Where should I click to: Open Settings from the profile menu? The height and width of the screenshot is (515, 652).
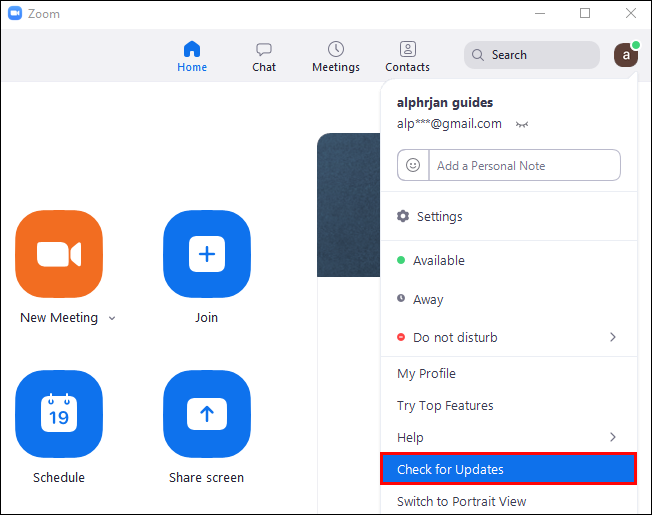[x=509, y=216]
